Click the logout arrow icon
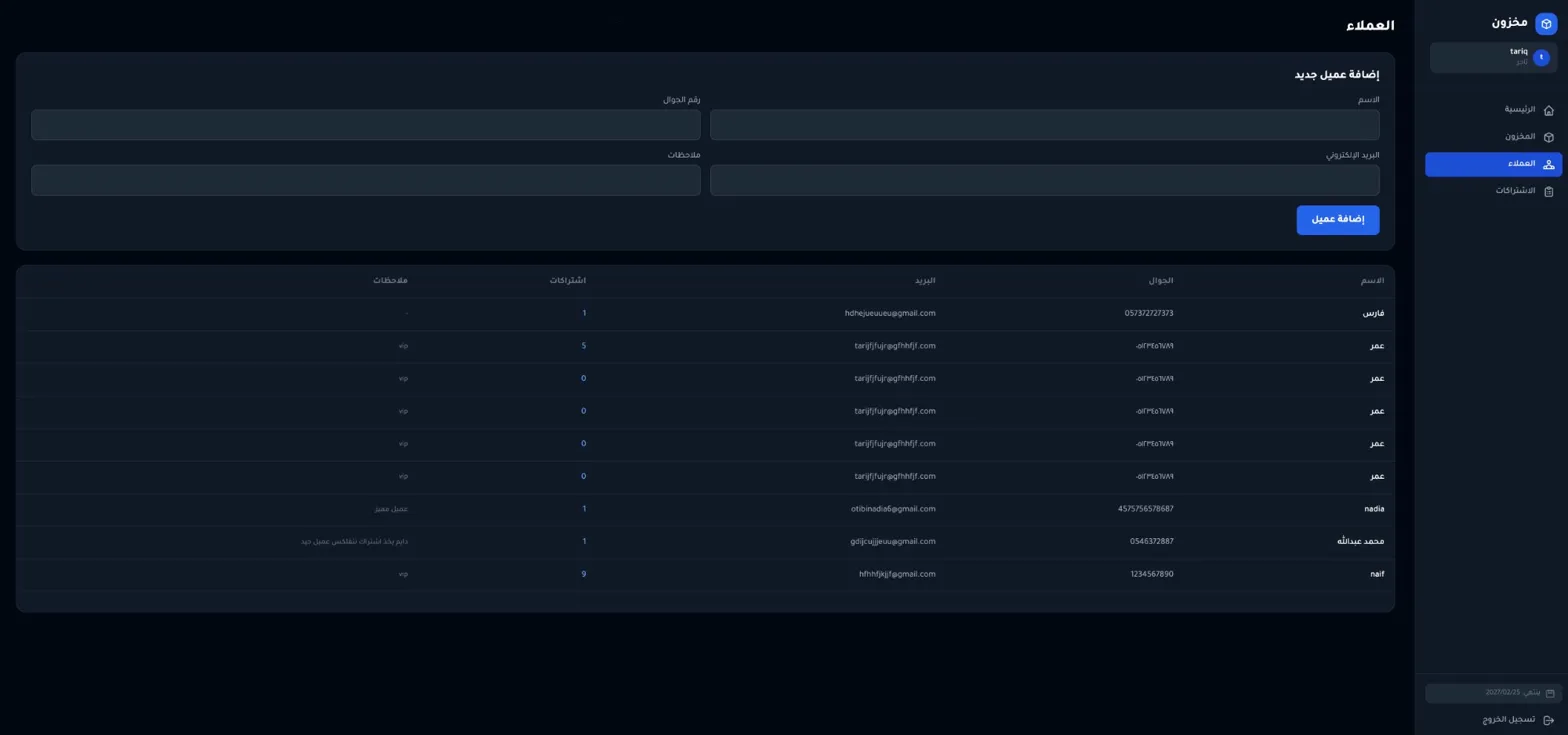 pos(1549,720)
